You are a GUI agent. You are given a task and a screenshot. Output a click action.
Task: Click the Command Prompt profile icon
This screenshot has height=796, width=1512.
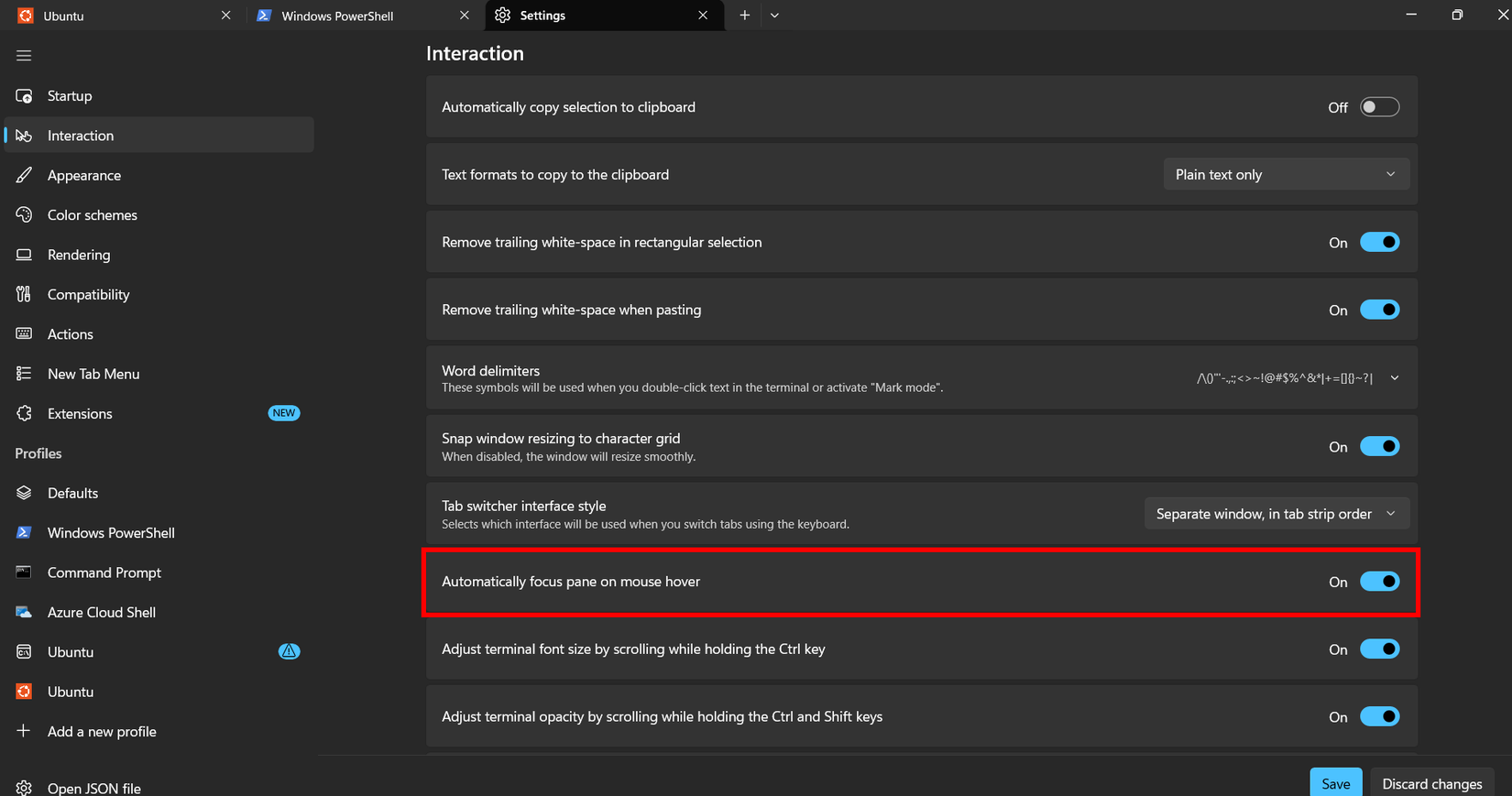(x=24, y=572)
